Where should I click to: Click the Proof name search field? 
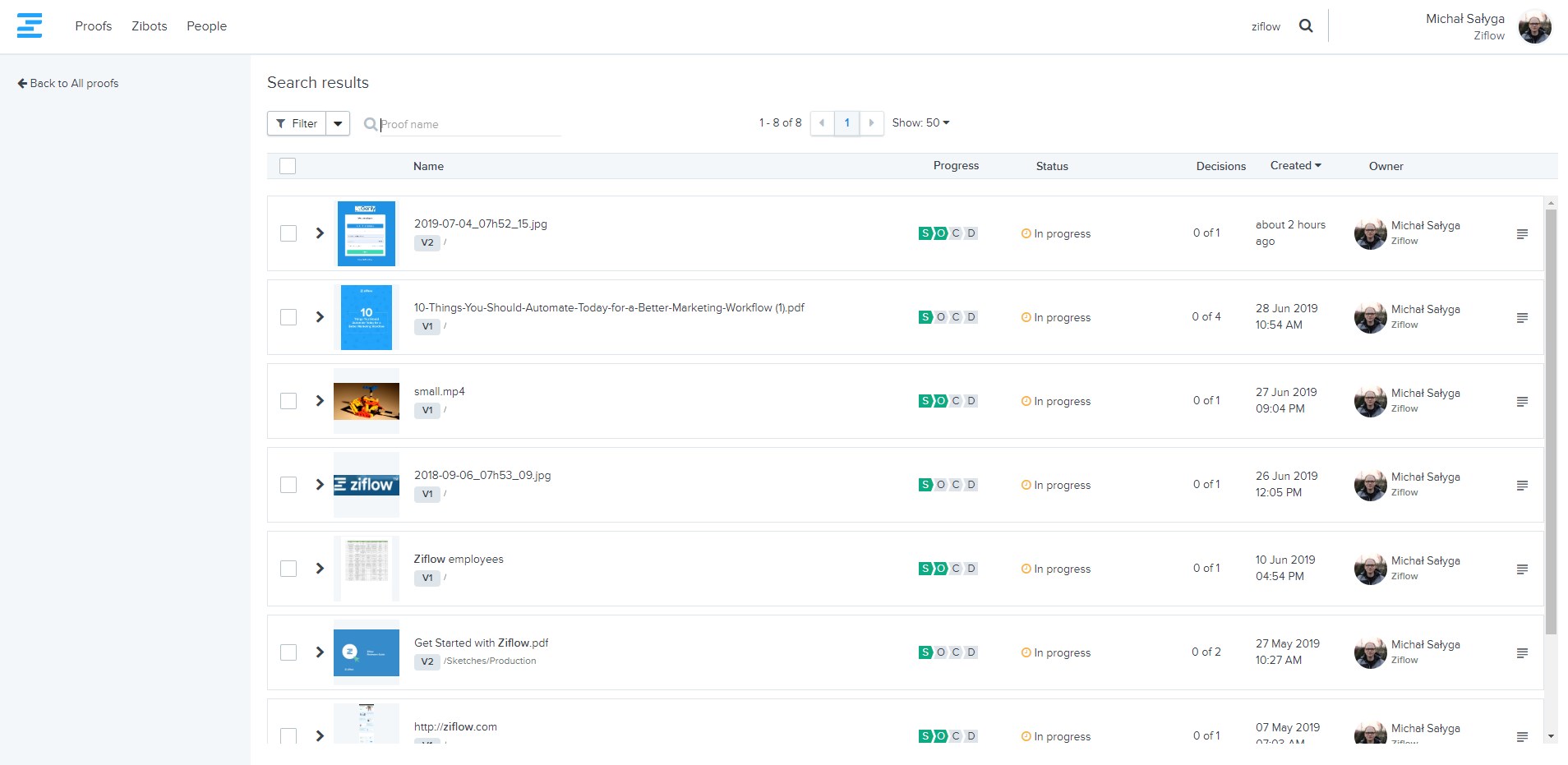(x=468, y=124)
